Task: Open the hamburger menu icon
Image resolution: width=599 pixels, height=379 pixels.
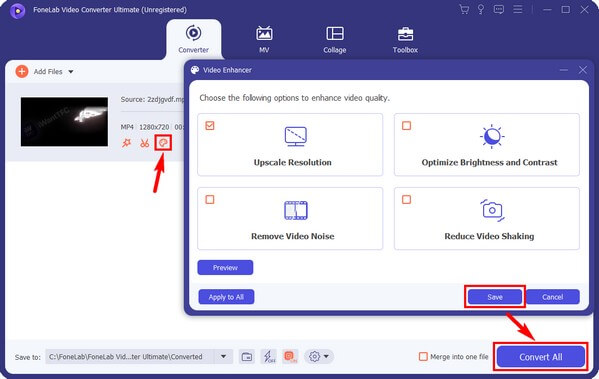Action: [518, 9]
